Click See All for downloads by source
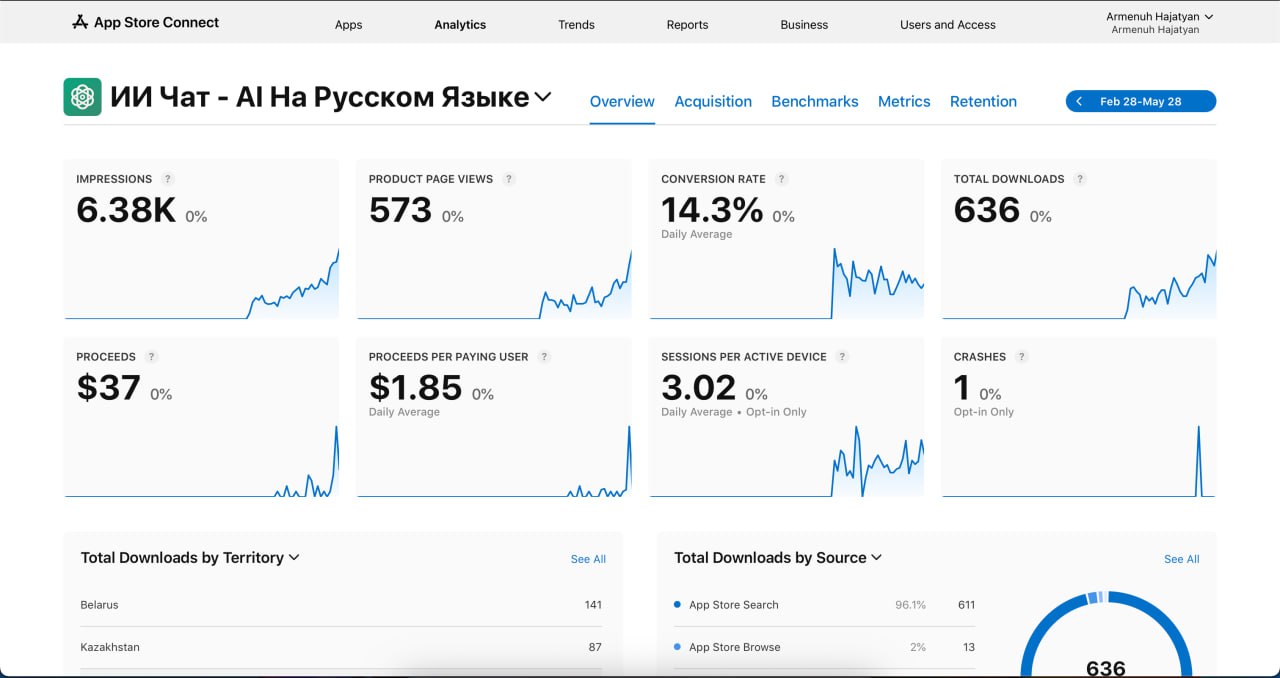The height and width of the screenshot is (678, 1280). coord(1181,559)
